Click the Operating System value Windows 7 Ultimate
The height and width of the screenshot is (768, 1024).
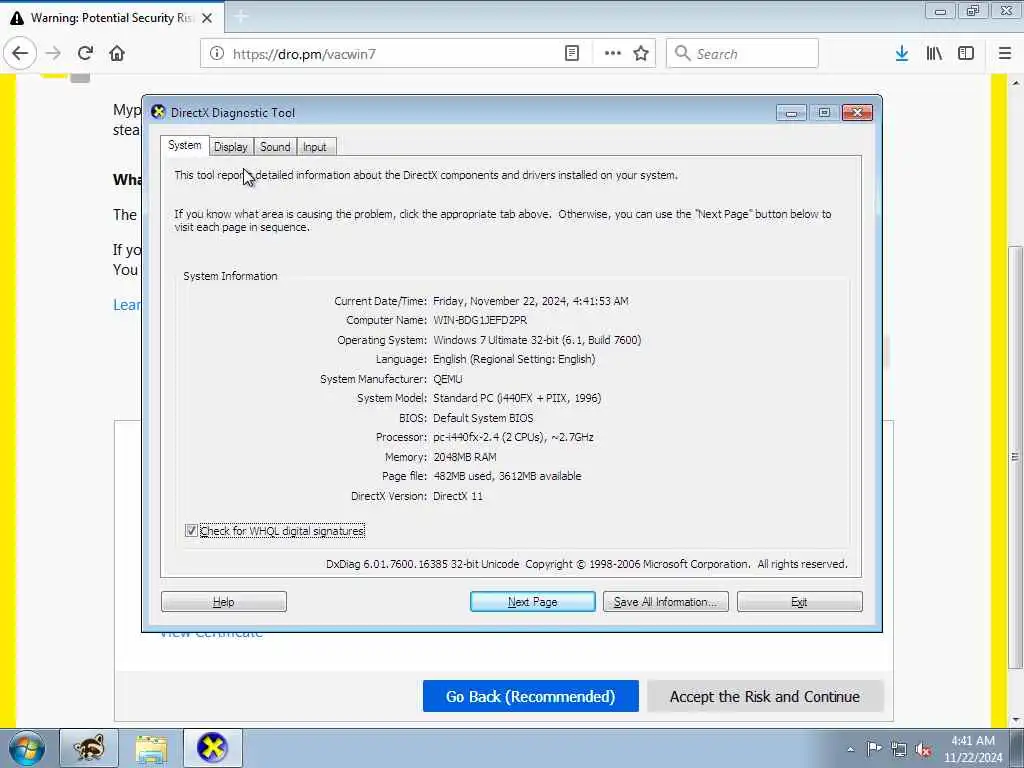pyautogui.click(x=537, y=340)
